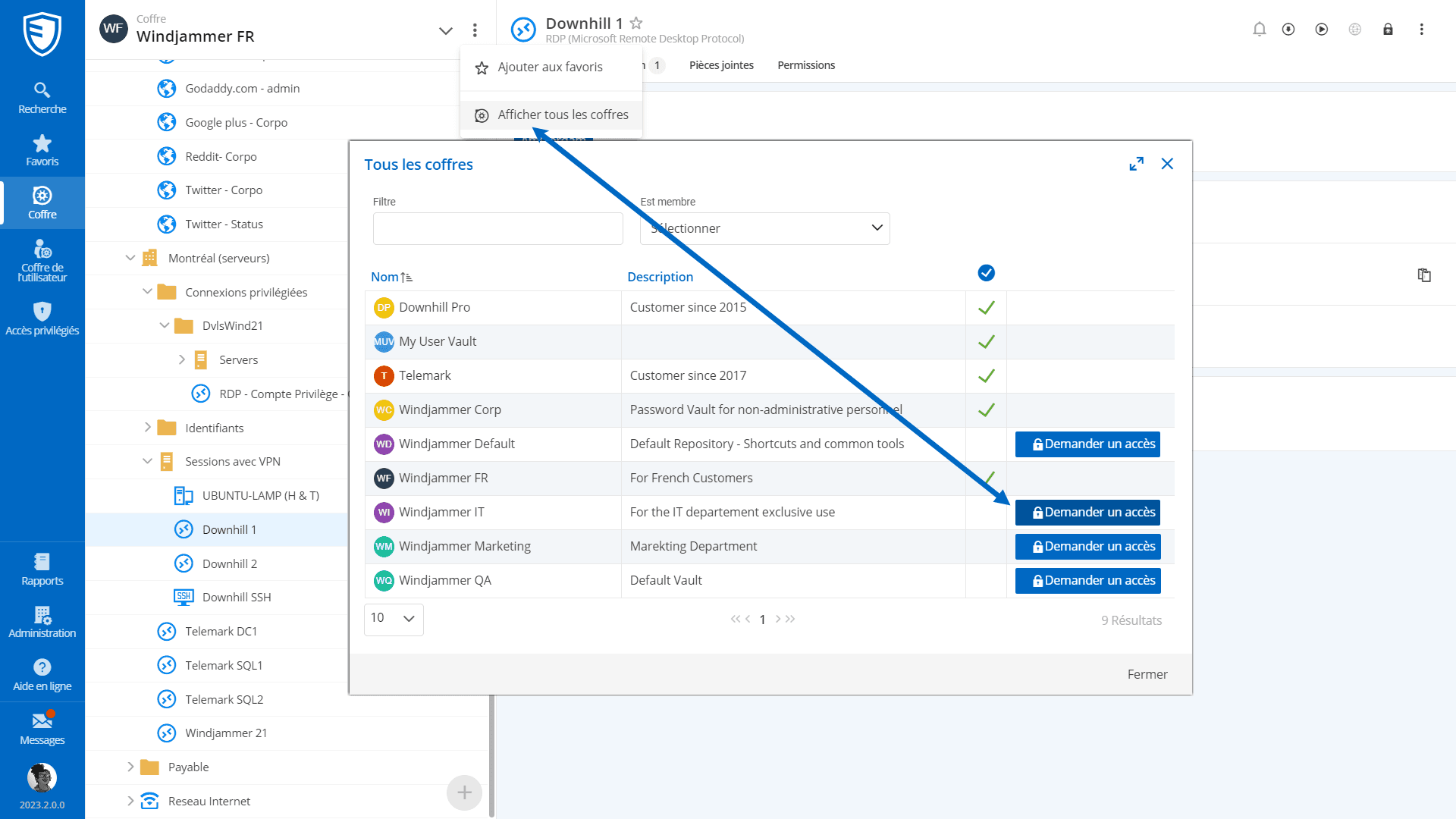Click Fermer to close dialog
Viewport: 1456px width, 819px height.
coord(1147,674)
